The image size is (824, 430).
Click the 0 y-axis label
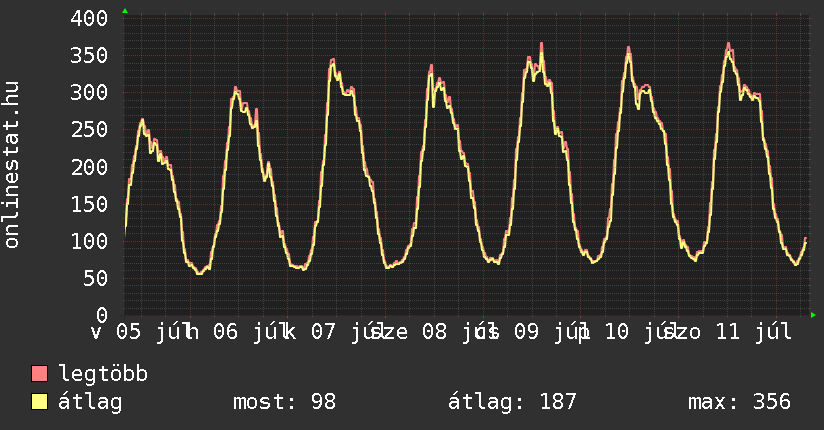102,315
